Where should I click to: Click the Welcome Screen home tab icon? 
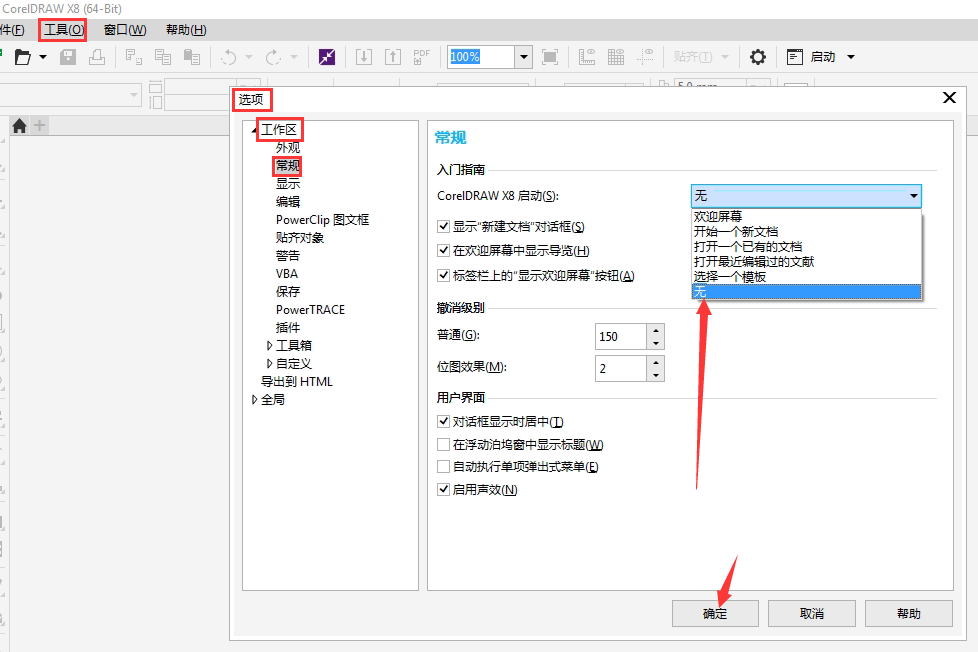point(19,126)
